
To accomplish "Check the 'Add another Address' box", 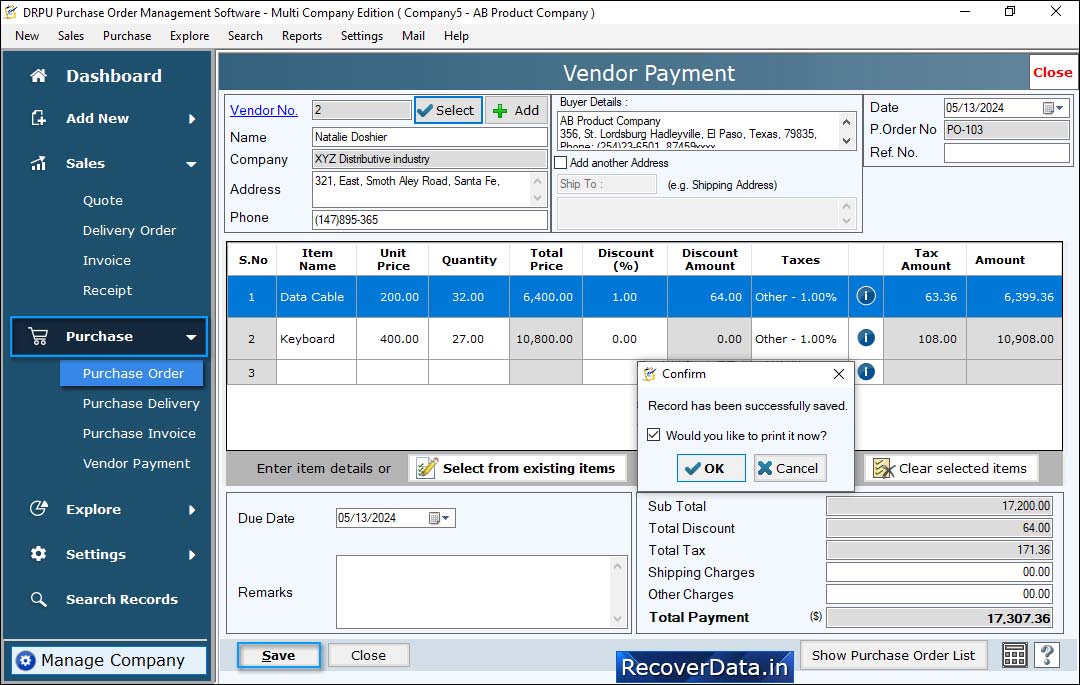I will pyautogui.click(x=561, y=163).
